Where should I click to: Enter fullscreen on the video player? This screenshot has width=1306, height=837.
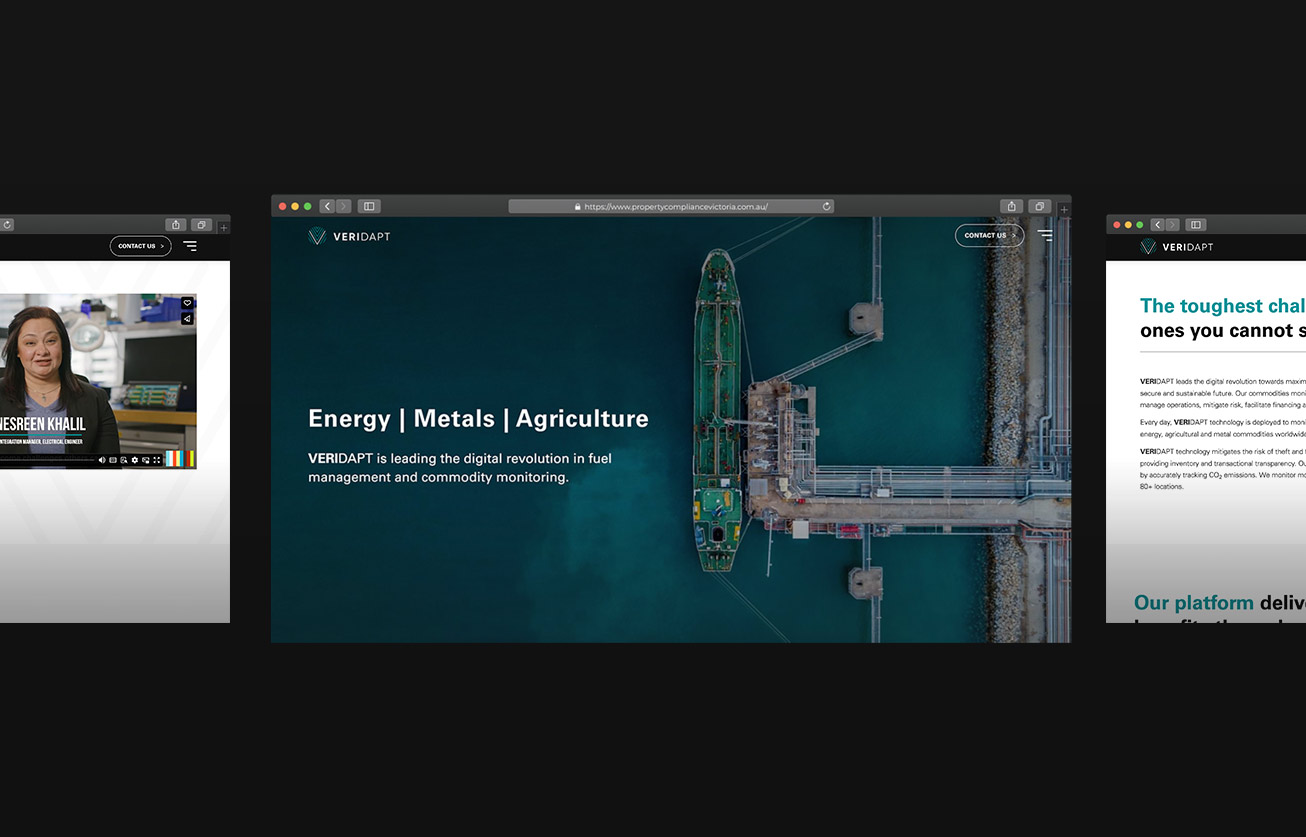157,460
